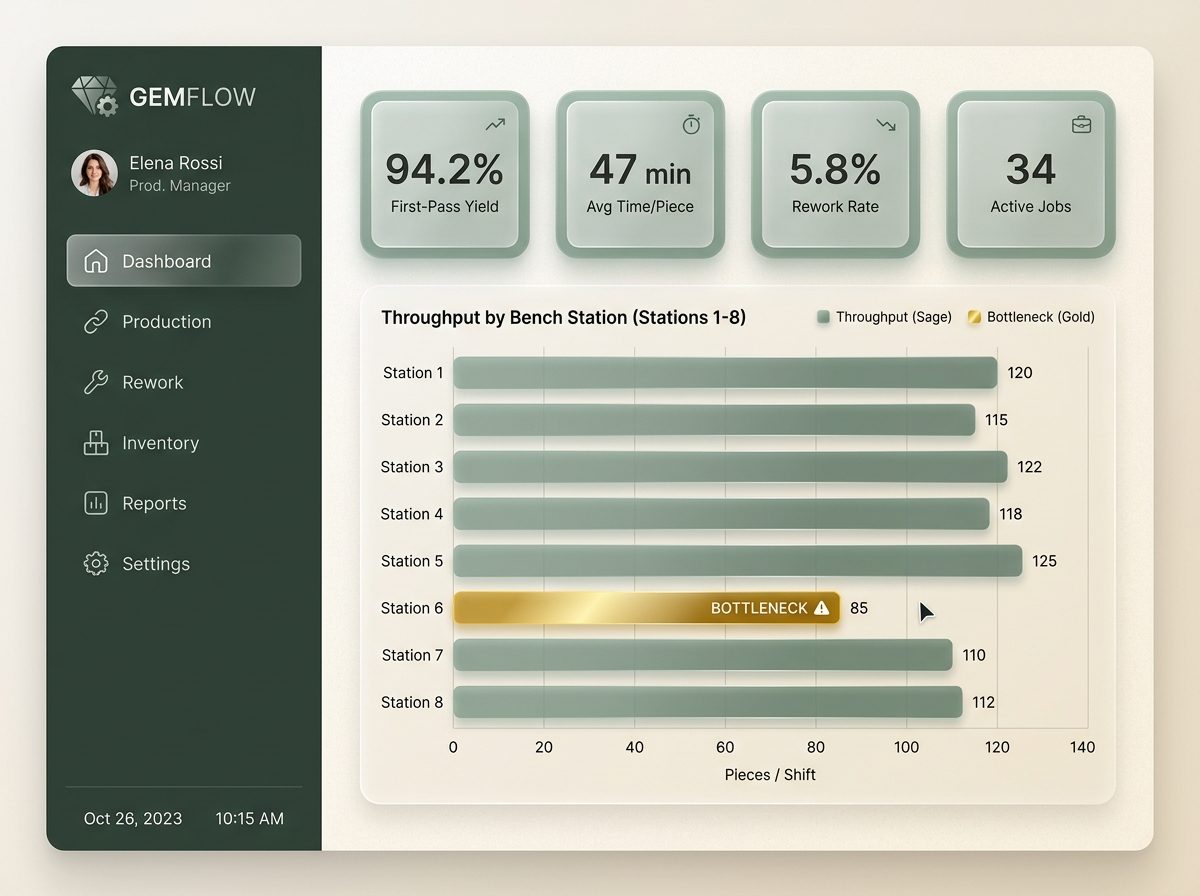Select the Station 8 throughput bar
The width and height of the screenshot is (1200, 896).
[x=708, y=702]
